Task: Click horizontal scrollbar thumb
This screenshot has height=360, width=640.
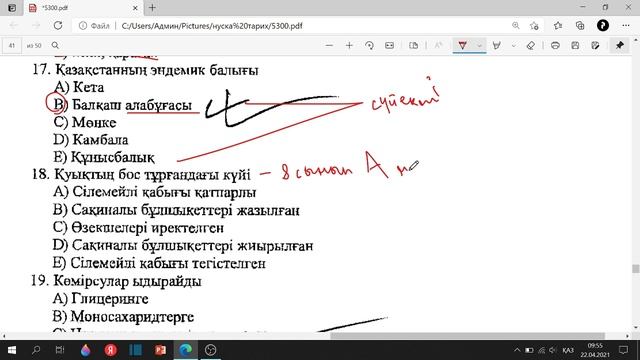Action: pos(468,336)
